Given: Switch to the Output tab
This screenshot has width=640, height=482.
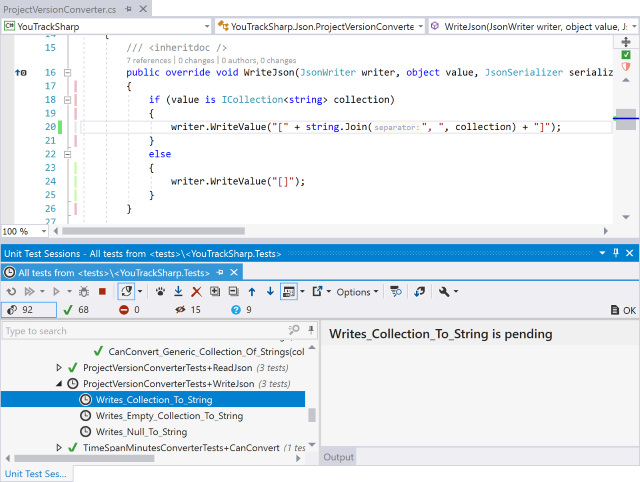Looking at the screenshot, I should pos(338,457).
